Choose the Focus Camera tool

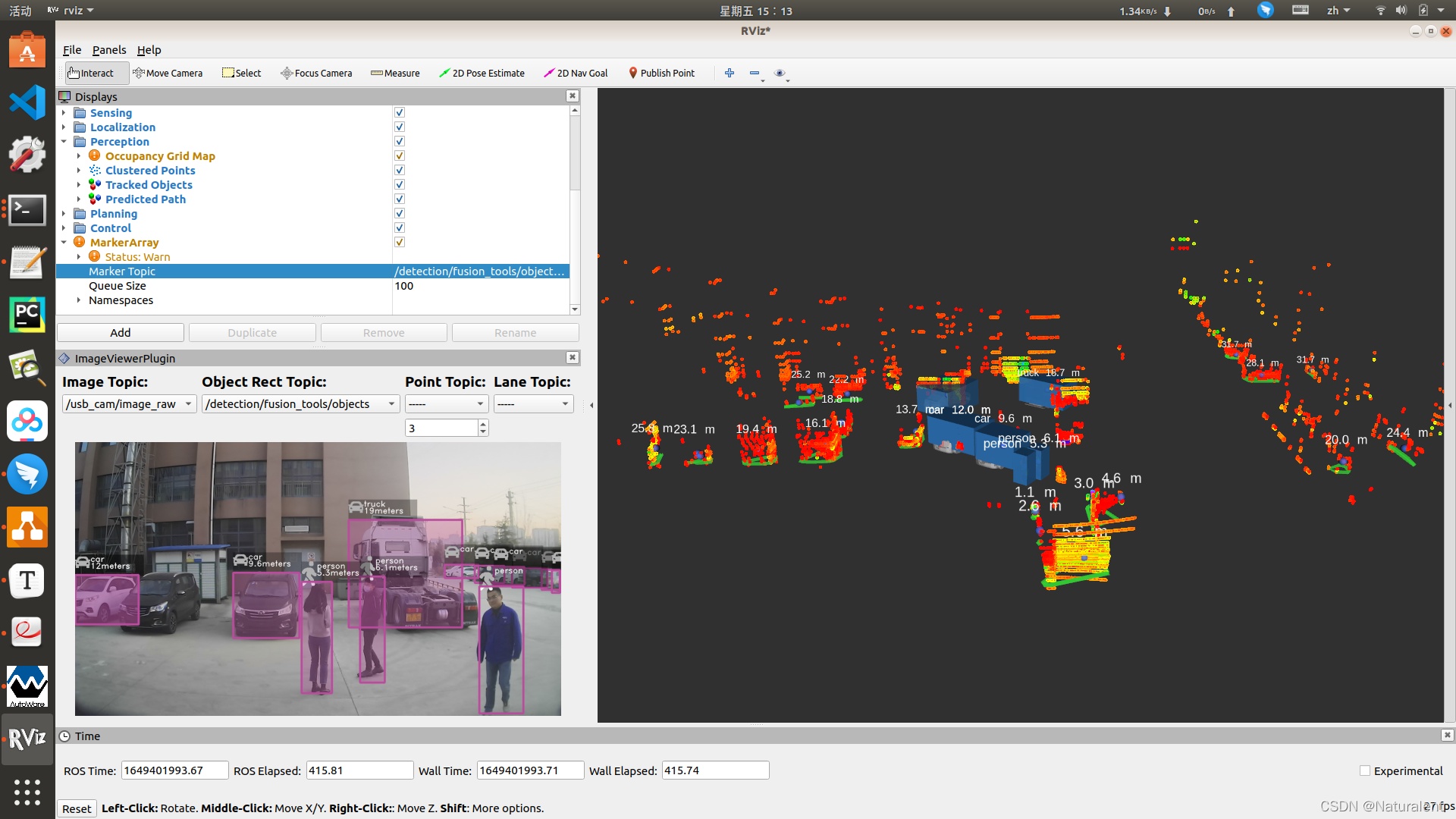pos(316,73)
